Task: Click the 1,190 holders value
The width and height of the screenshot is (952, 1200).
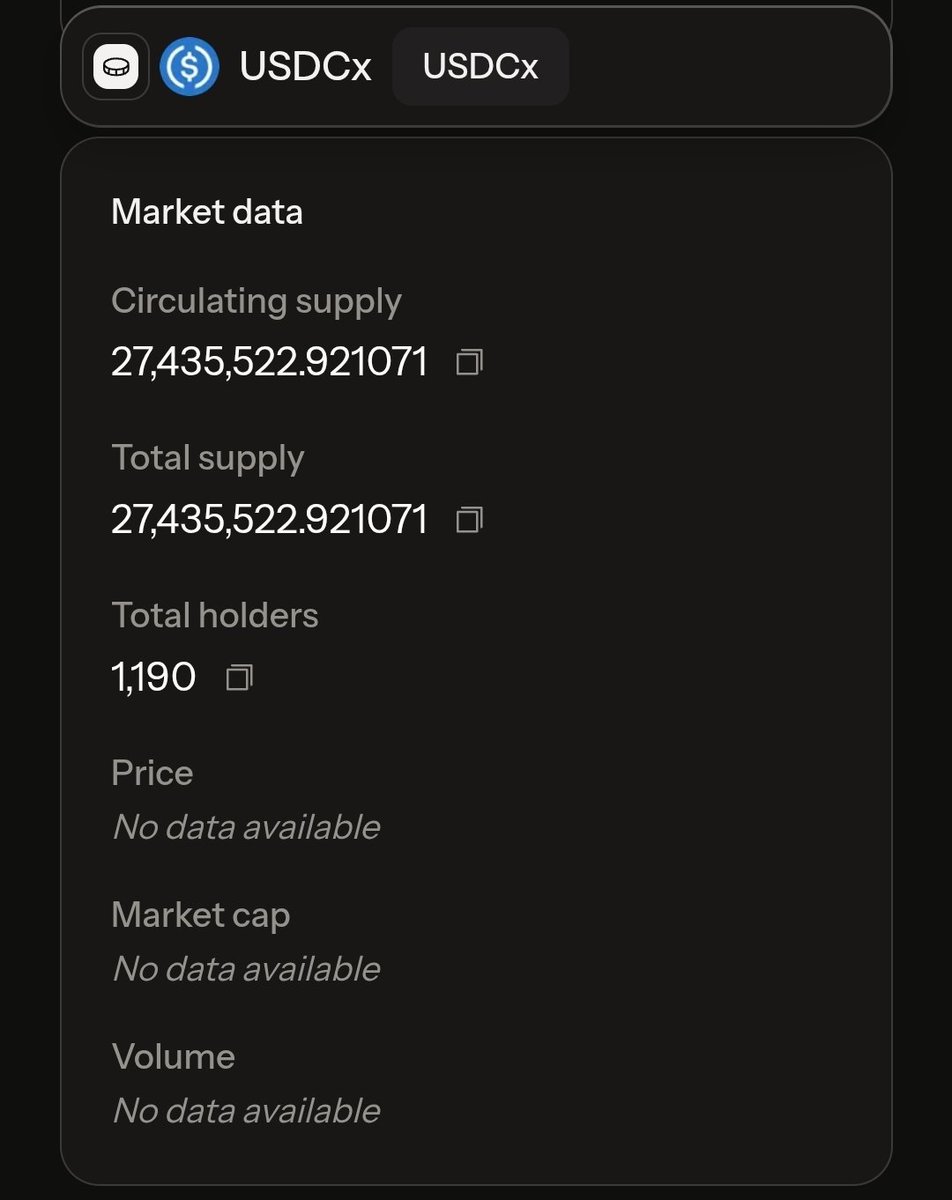Action: 153,678
